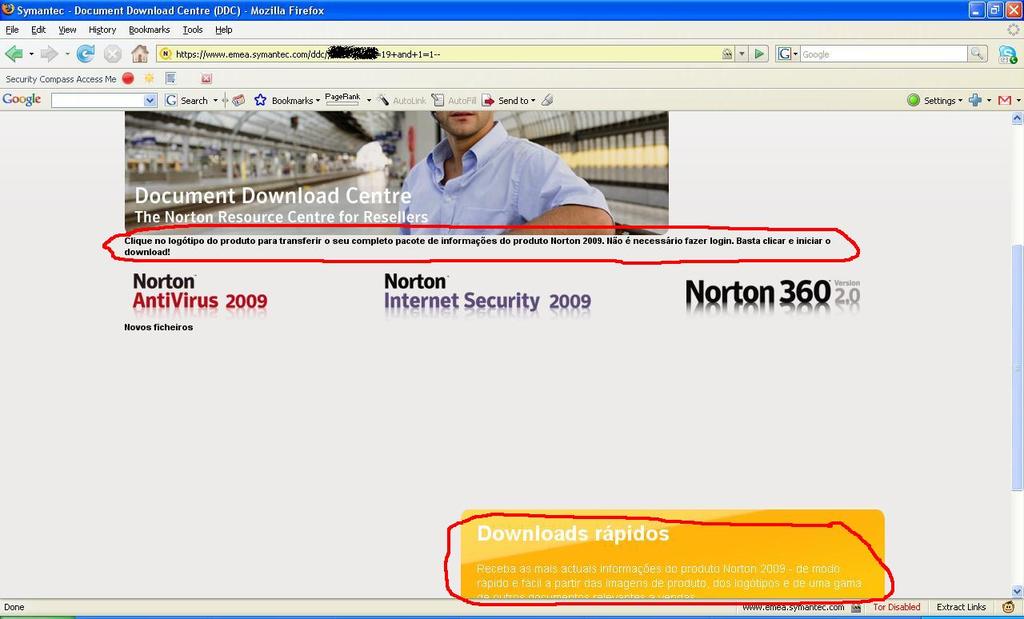Open the Bookmarks dropdown on Google toolbar
Viewport: 1024px width, 619px height.
click(x=318, y=101)
